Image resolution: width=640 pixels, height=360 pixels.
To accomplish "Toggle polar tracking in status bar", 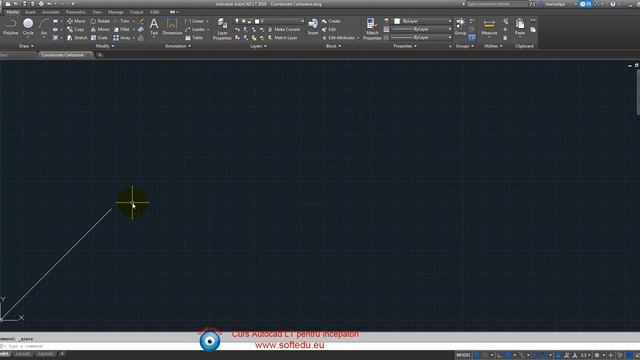I will click(x=508, y=355).
